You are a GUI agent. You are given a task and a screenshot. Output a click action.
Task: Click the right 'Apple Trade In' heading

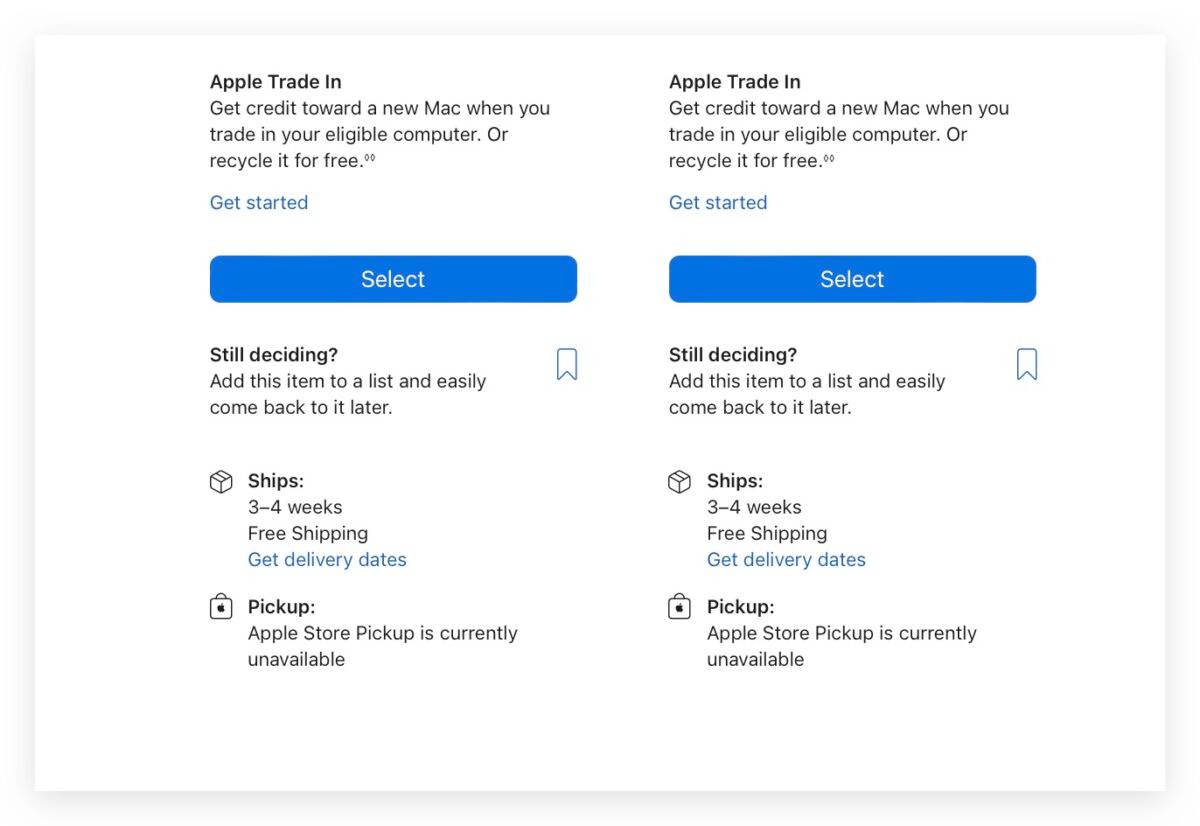click(x=735, y=82)
